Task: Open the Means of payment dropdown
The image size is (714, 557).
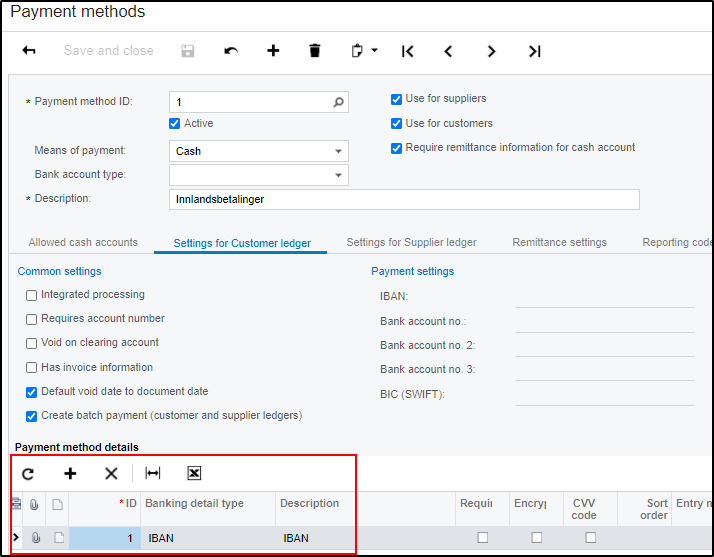Action: click(x=338, y=152)
